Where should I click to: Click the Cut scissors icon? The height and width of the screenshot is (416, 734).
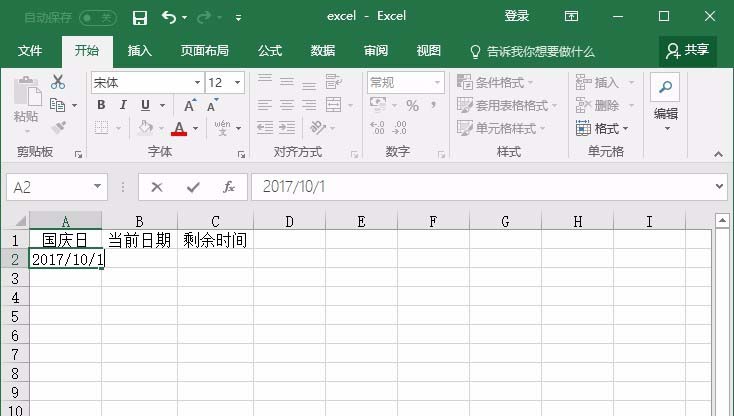[58, 82]
